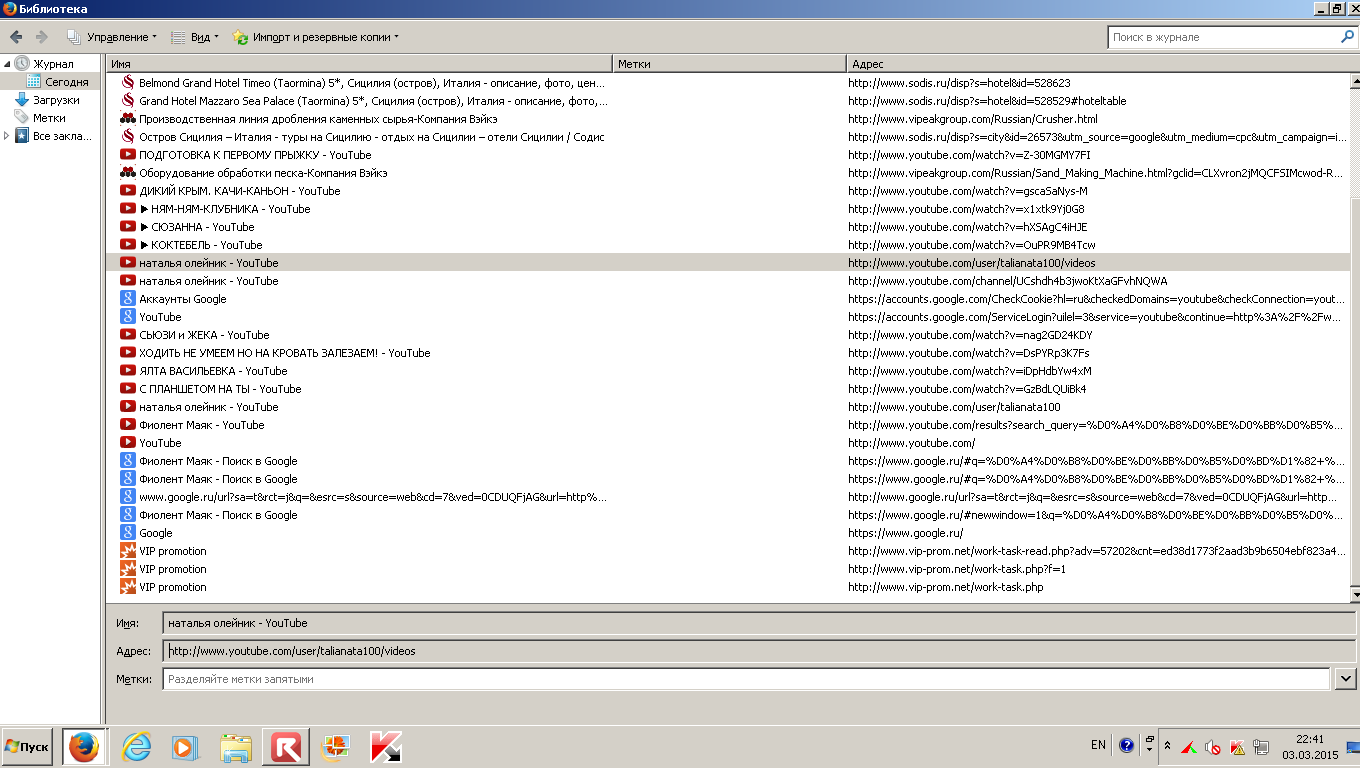Open the media player taskbar icon

click(185, 747)
